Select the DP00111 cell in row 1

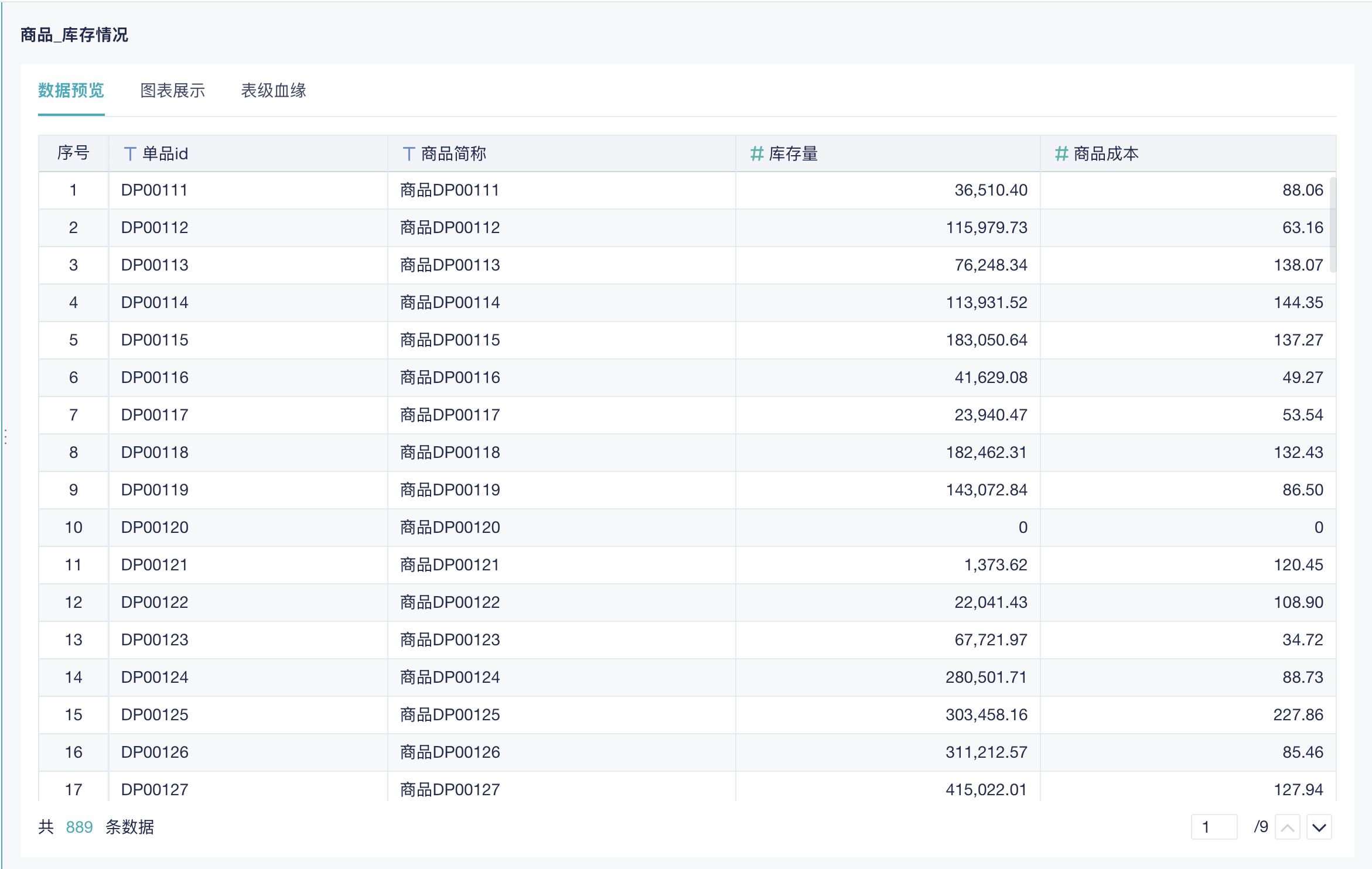154,190
